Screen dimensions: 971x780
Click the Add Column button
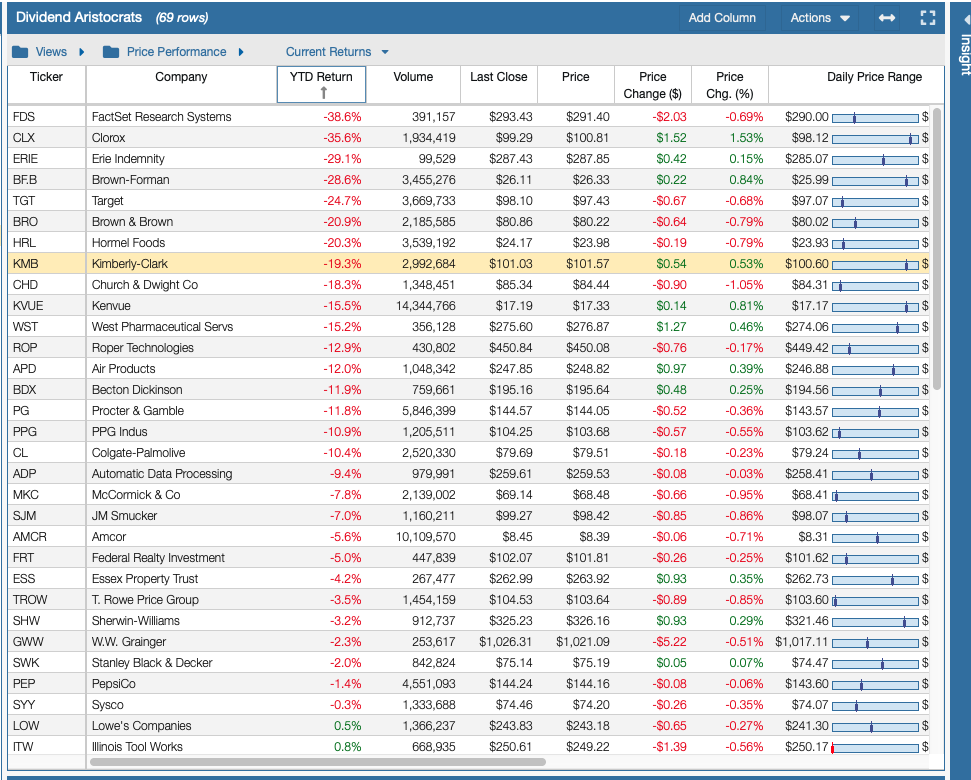coord(722,17)
